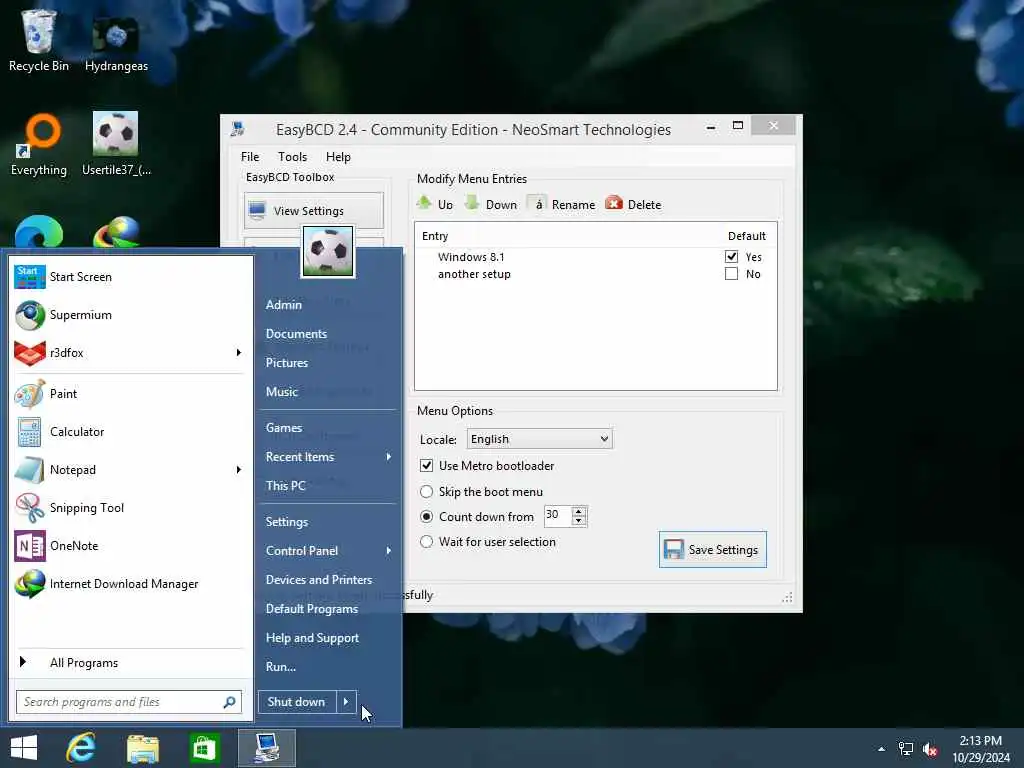Select Wait for user selection option
The image size is (1024, 768).
[426, 541]
